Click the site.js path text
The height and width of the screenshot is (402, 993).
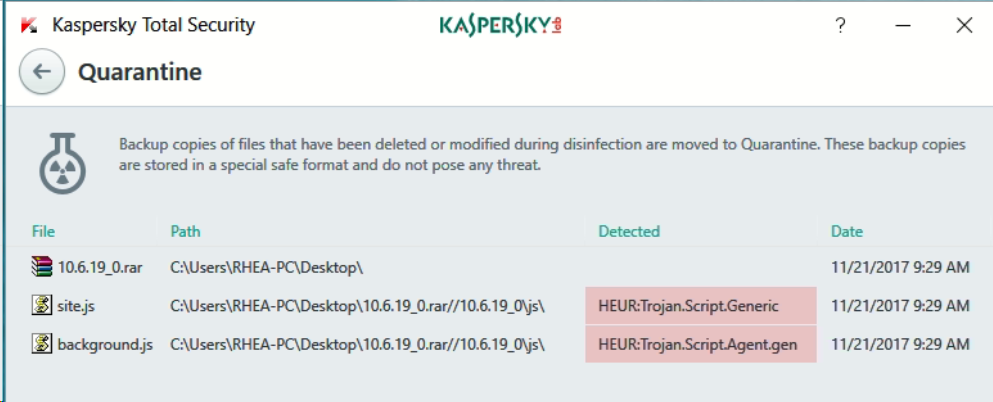tap(357, 305)
